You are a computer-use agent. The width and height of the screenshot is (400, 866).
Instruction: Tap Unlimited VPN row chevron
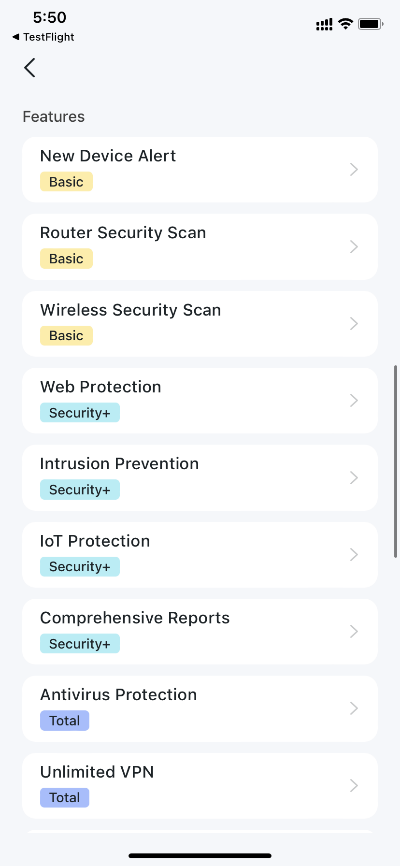tap(355, 785)
